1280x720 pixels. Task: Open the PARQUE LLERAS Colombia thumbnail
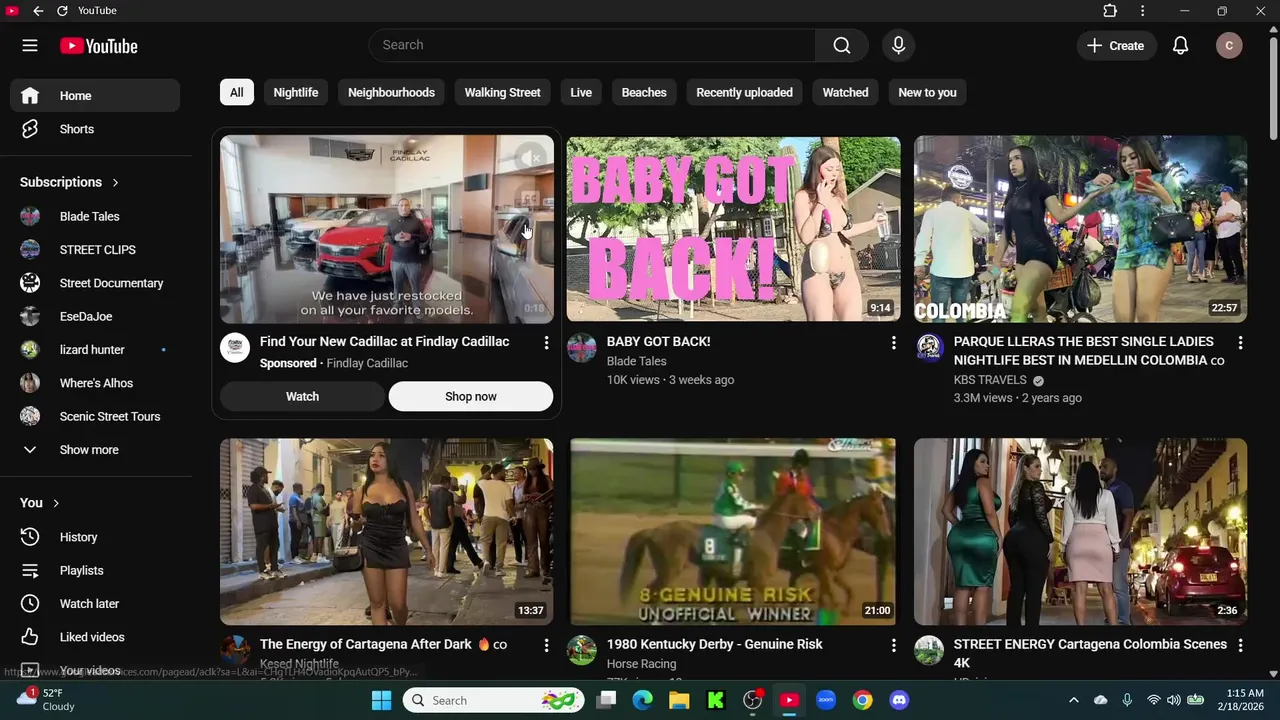[1080, 229]
